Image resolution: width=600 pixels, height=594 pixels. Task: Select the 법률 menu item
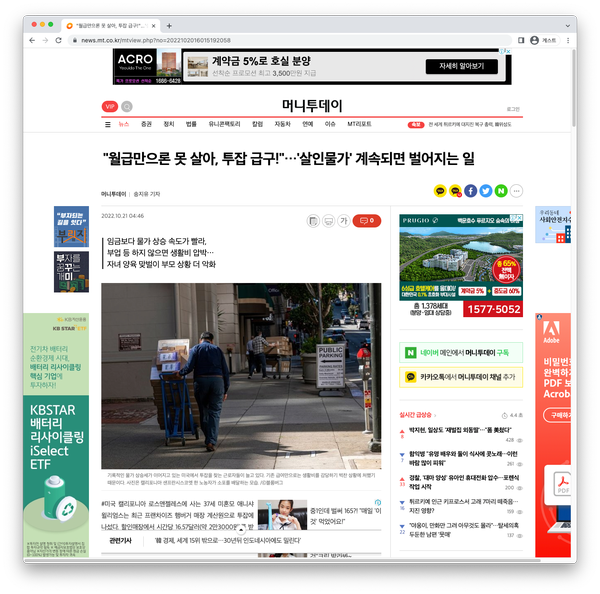191,124
